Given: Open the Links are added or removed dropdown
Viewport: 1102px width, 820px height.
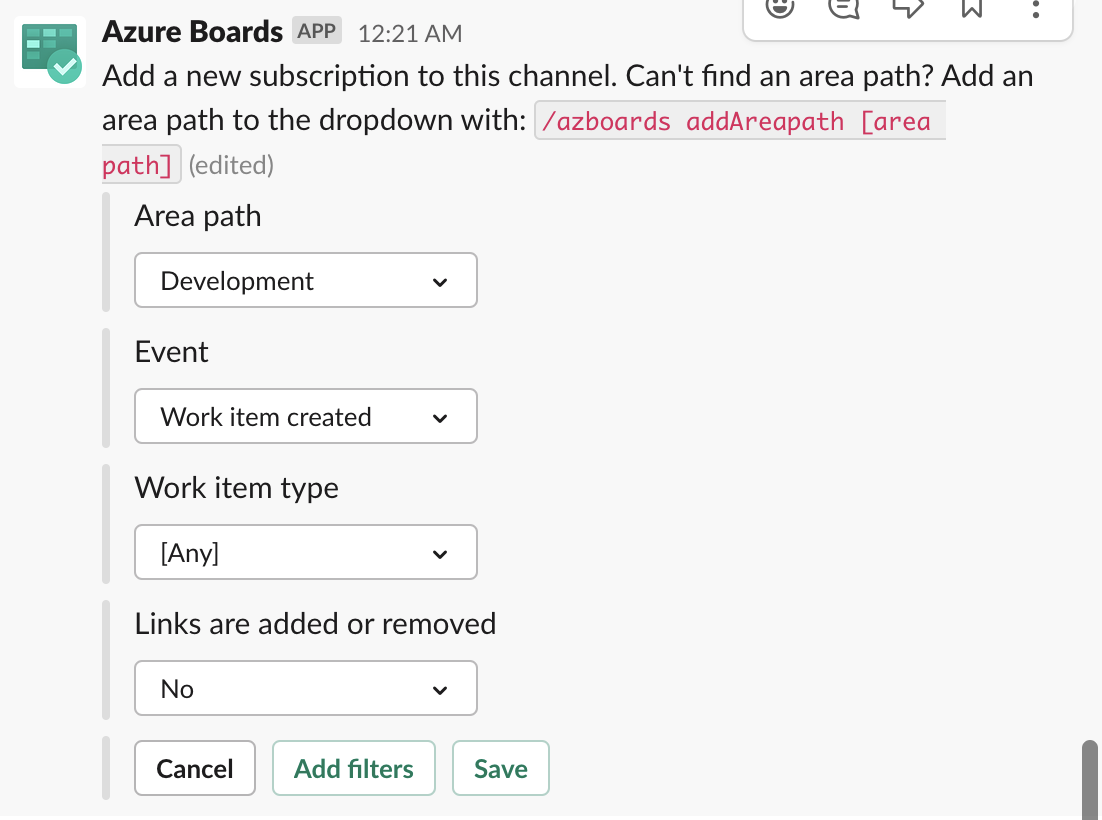Looking at the screenshot, I should (x=305, y=688).
